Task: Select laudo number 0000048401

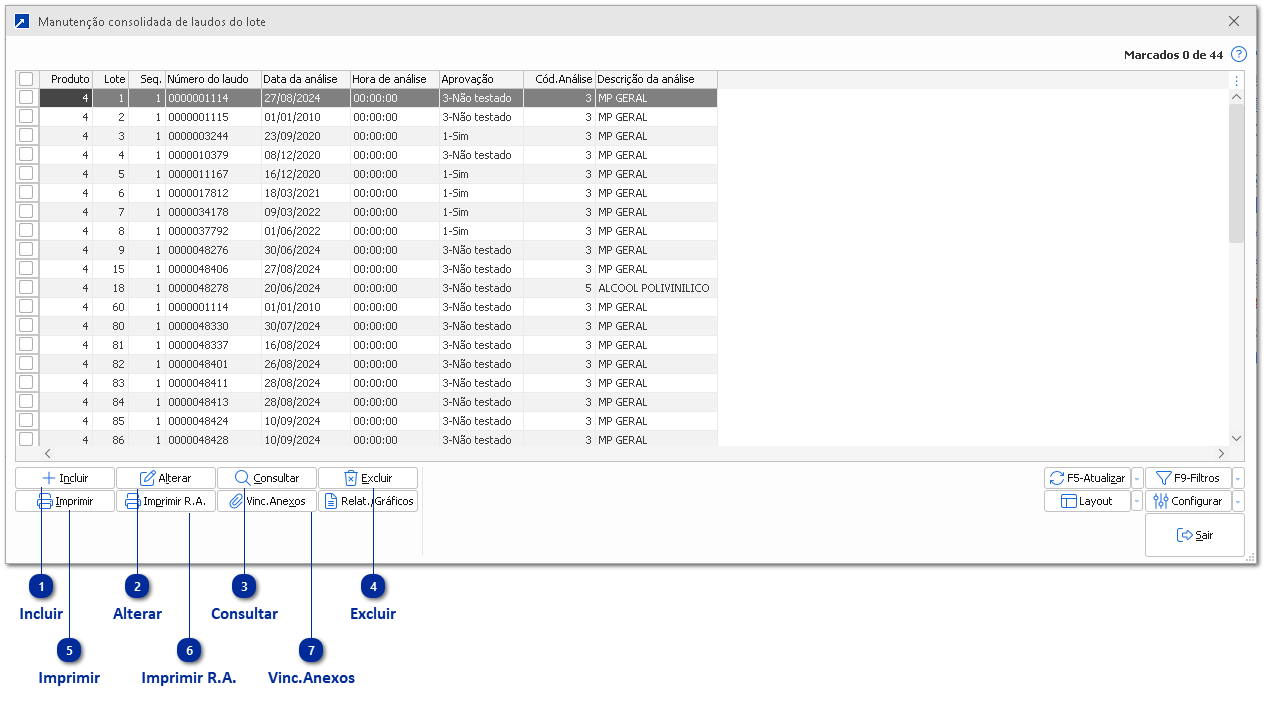Action: pyautogui.click(x=213, y=364)
